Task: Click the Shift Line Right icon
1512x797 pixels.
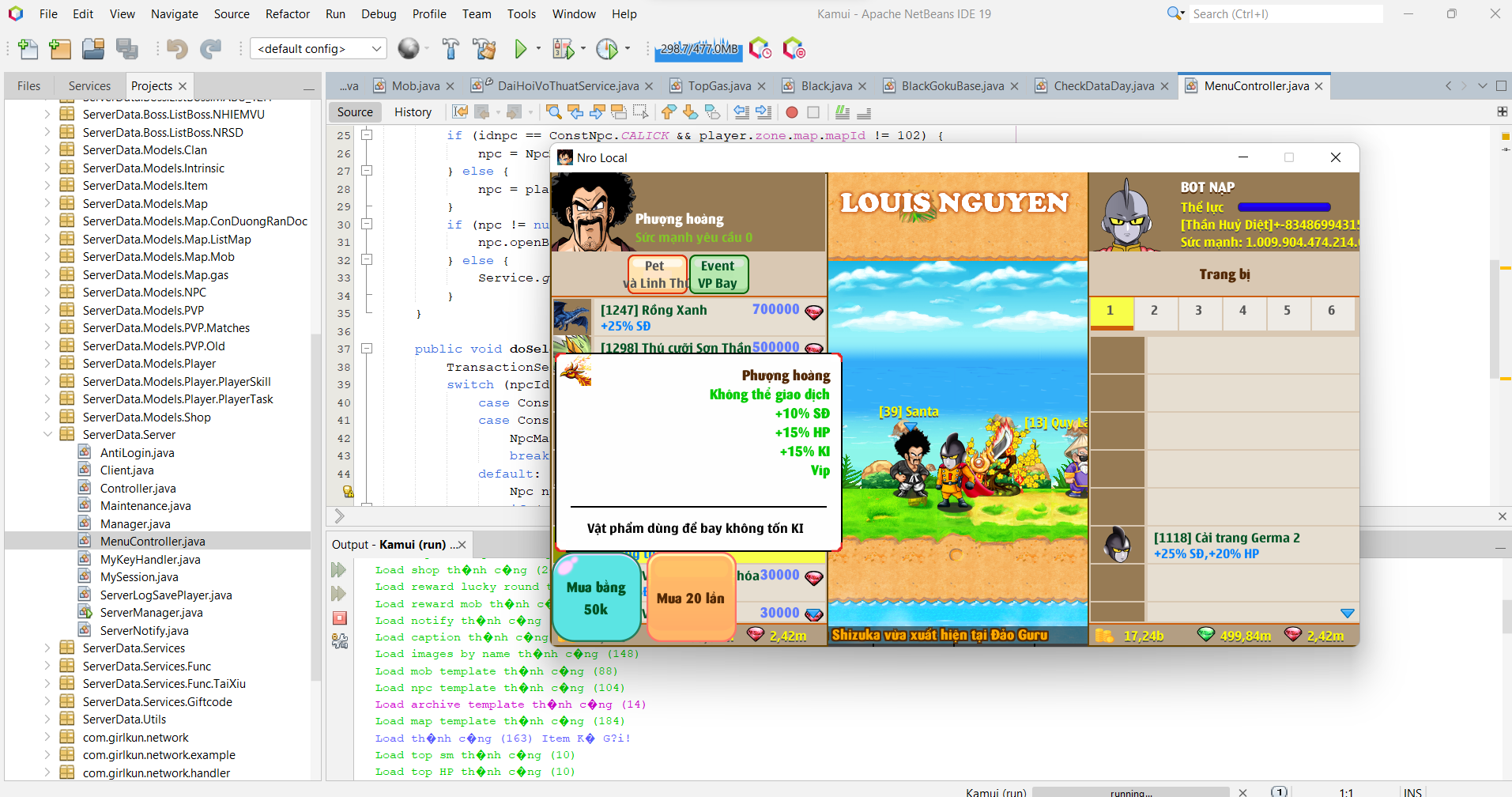Action: coord(764,112)
